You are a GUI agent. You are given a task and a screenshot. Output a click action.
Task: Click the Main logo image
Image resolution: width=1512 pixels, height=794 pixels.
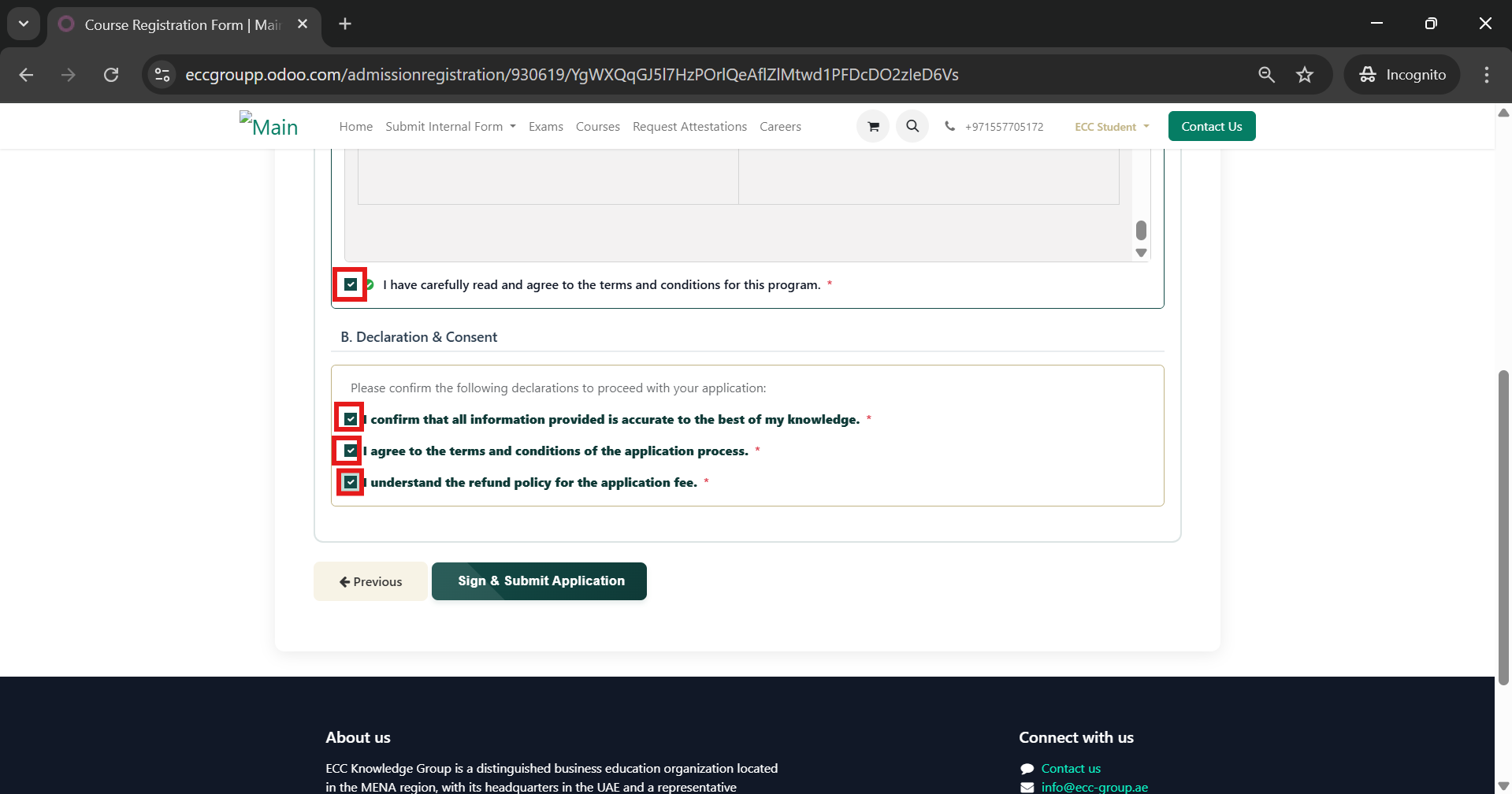269,125
